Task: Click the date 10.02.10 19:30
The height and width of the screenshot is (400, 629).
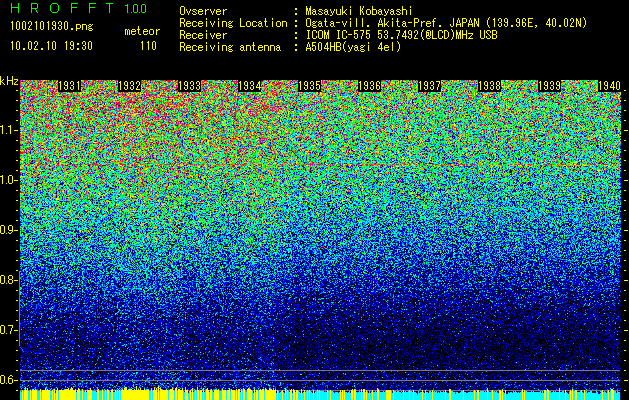Action: point(51,46)
